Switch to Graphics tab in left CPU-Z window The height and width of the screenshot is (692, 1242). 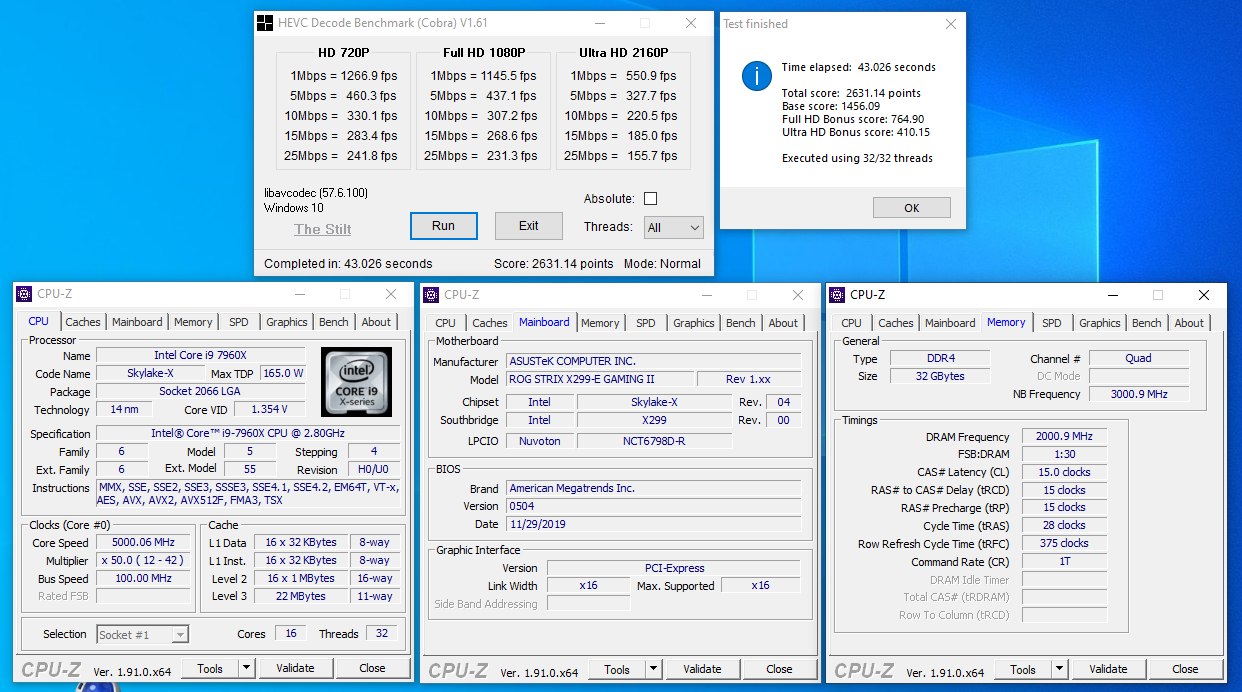[x=287, y=322]
